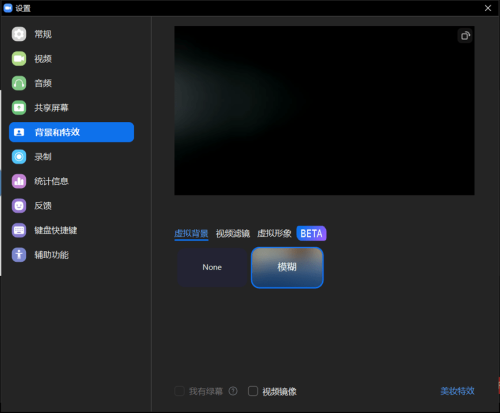Open the 反馈 feedback smiley icon
500x413 pixels.
[x=19, y=206]
